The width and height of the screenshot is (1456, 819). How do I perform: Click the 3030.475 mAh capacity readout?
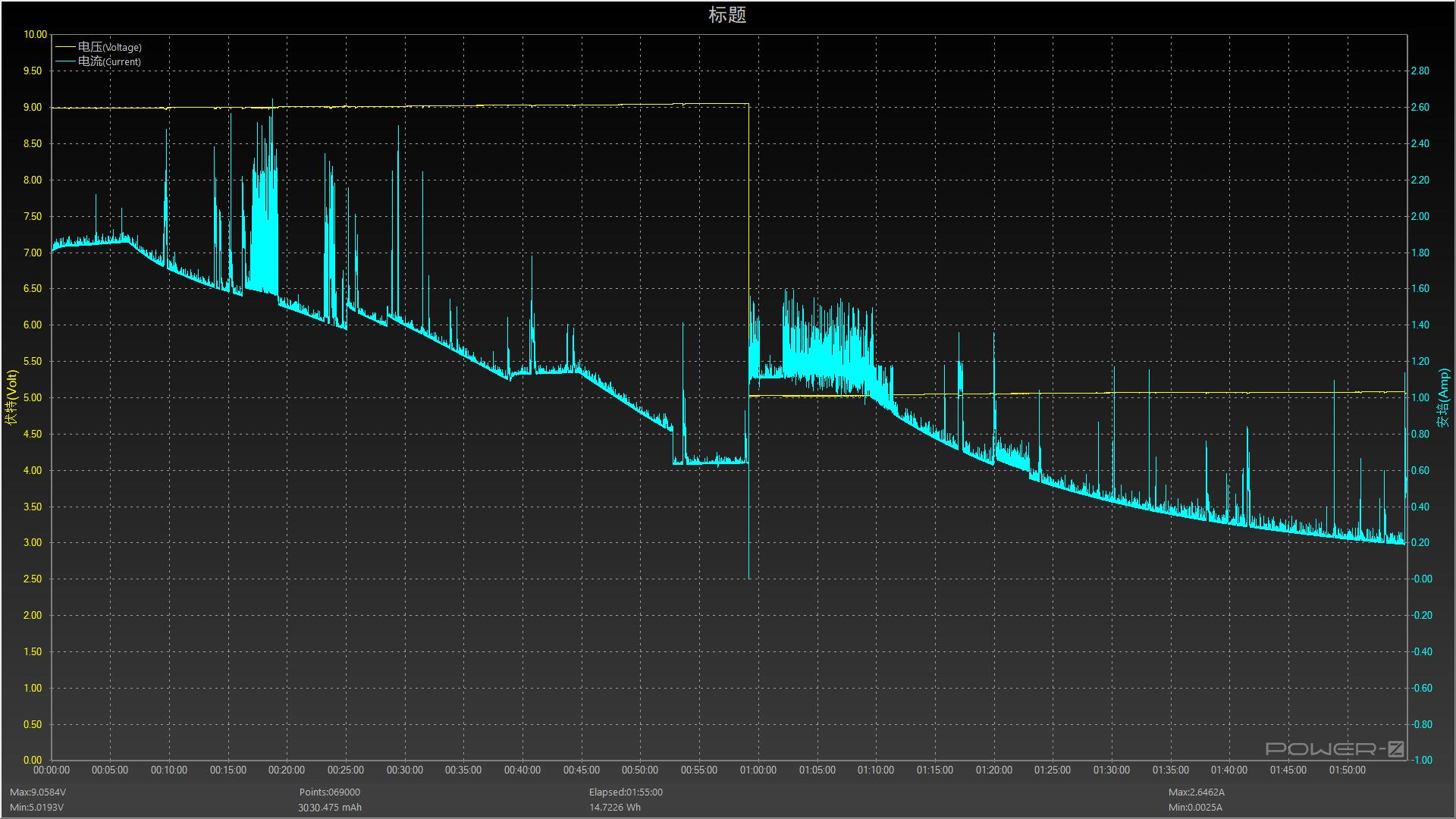(330, 808)
